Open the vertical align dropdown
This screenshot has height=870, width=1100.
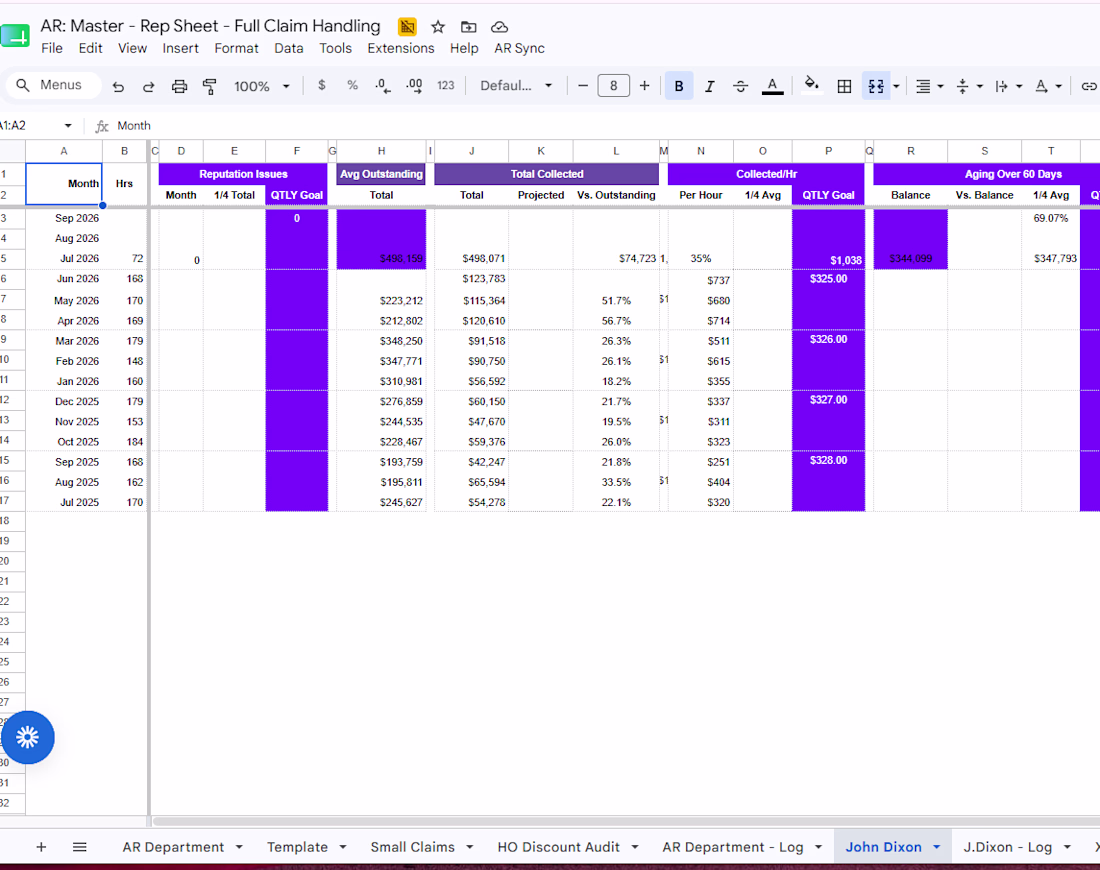[x=969, y=86]
